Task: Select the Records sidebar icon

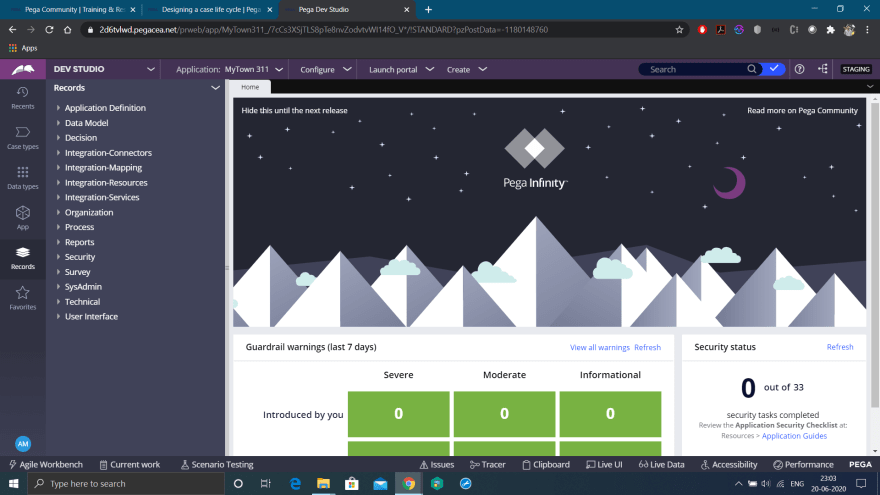Action: pos(22,258)
